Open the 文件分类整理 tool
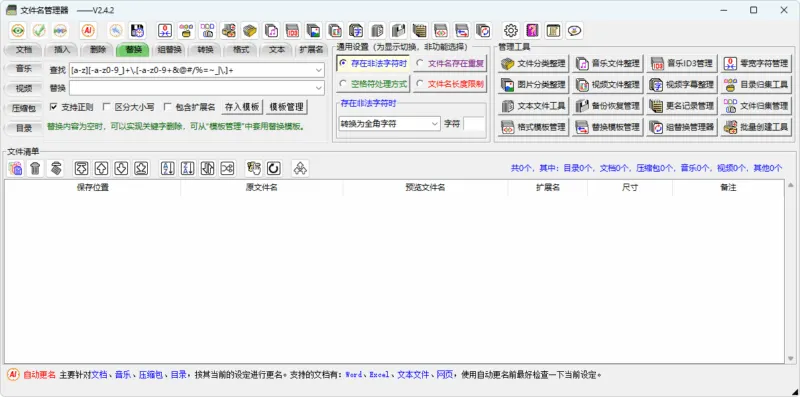Image resolution: width=800 pixels, height=397 pixels. pyautogui.click(x=533, y=64)
